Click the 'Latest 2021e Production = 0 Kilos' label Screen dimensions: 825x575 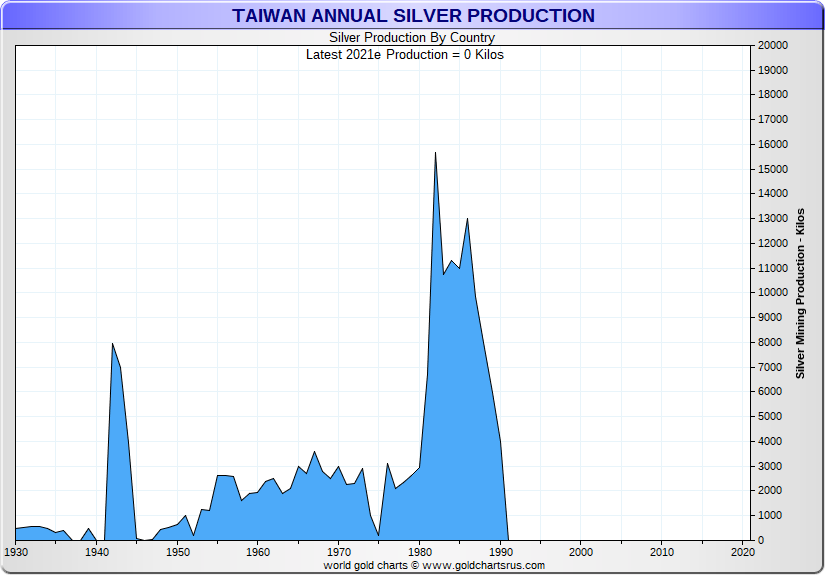[x=404, y=54]
